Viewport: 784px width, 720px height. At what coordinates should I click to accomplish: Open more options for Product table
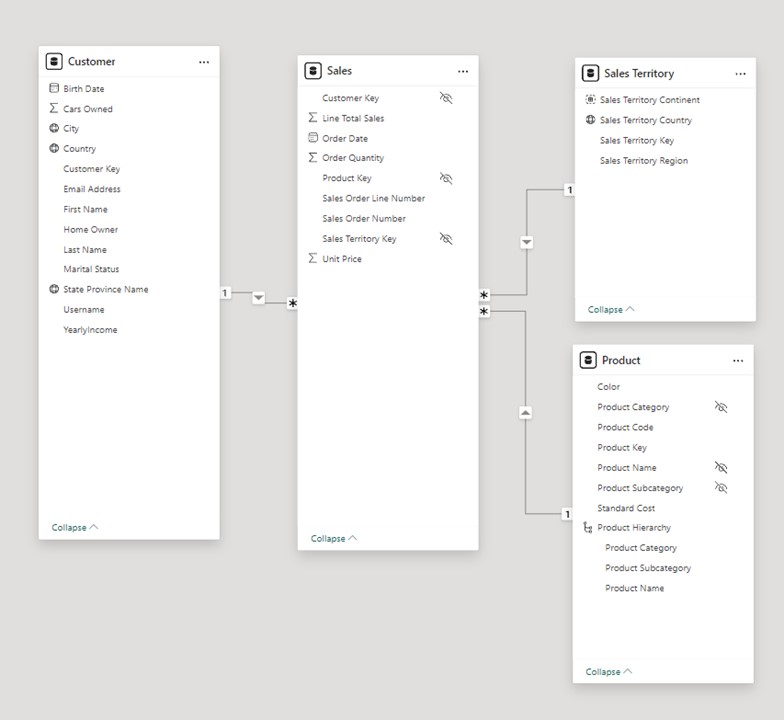coord(738,361)
